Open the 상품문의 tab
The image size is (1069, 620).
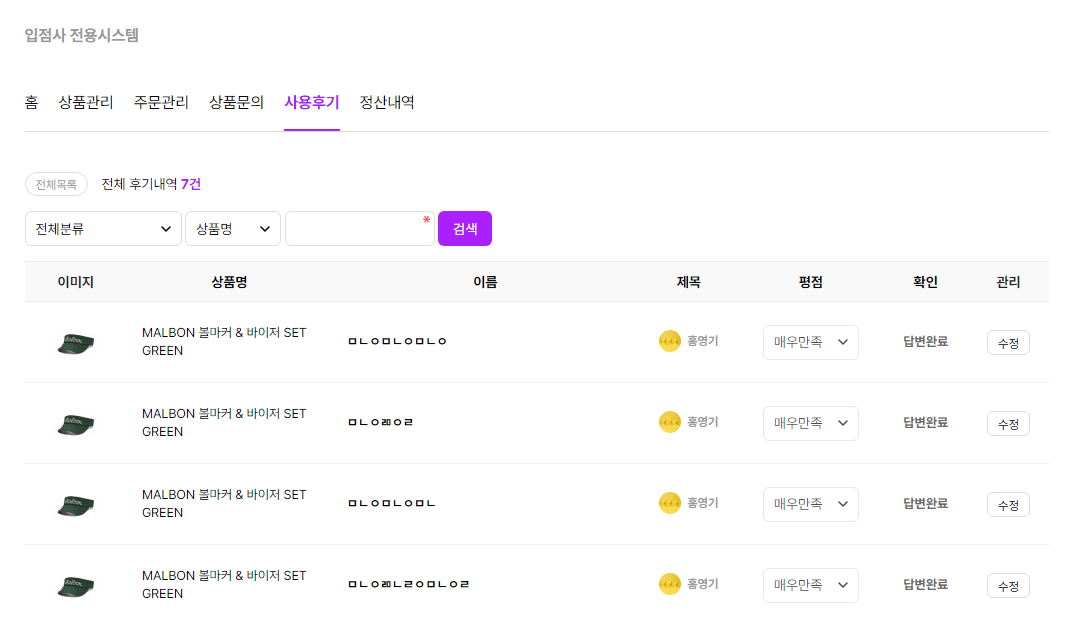236,102
